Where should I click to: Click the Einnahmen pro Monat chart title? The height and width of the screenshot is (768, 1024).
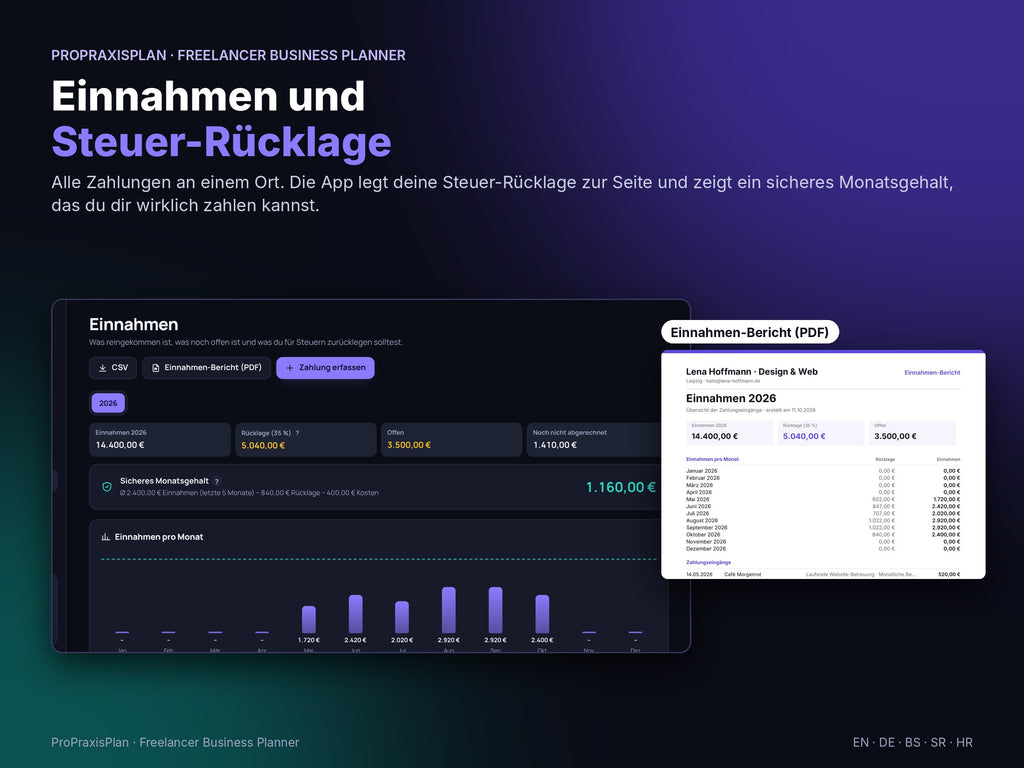click(159, 537)
